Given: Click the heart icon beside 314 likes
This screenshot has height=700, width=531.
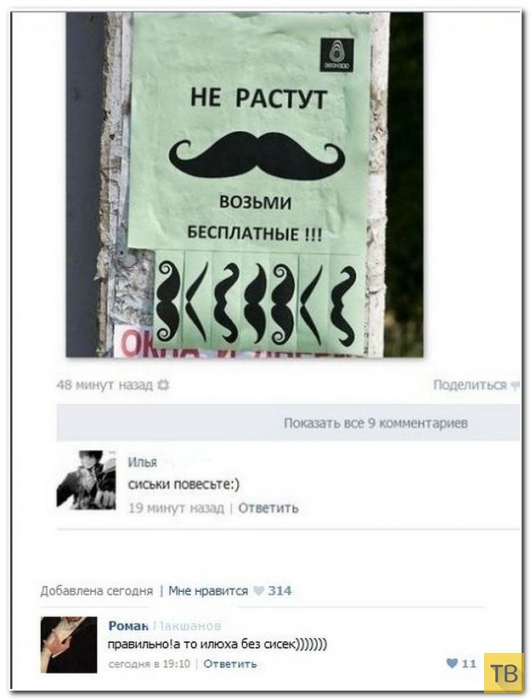Looking at the screenshot, I should click(x=259, y=591).
